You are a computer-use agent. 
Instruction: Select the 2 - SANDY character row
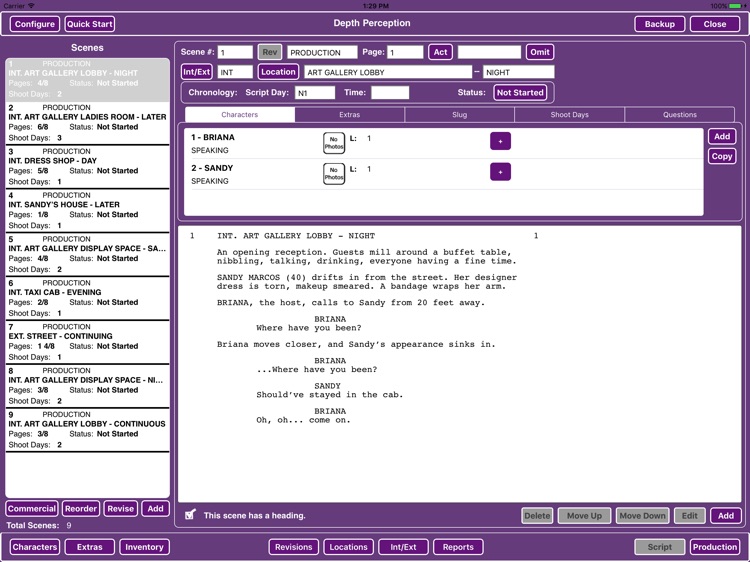click(x=443, y=174)
